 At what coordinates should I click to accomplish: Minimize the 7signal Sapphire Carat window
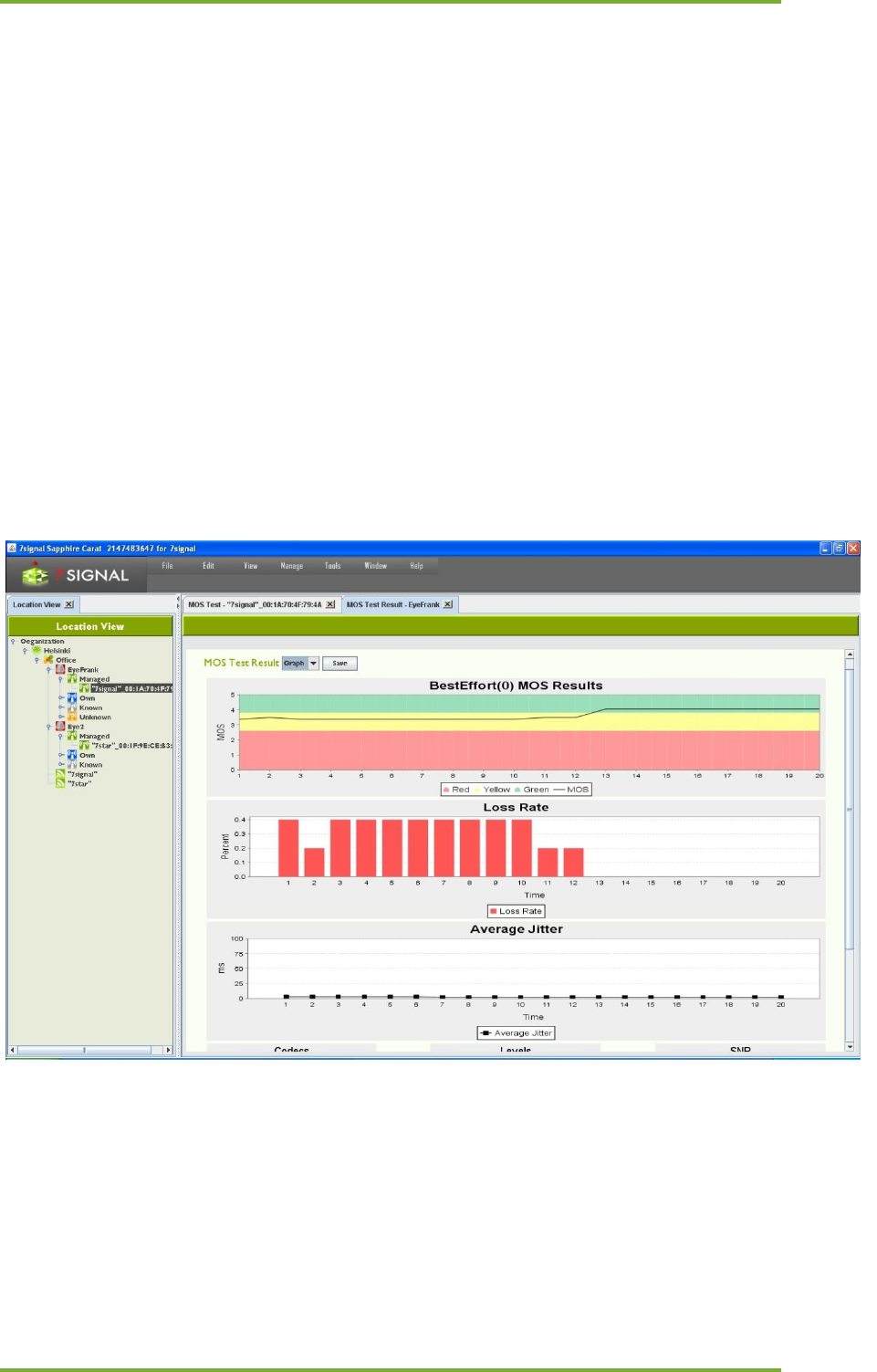click(x=825, y=549)
